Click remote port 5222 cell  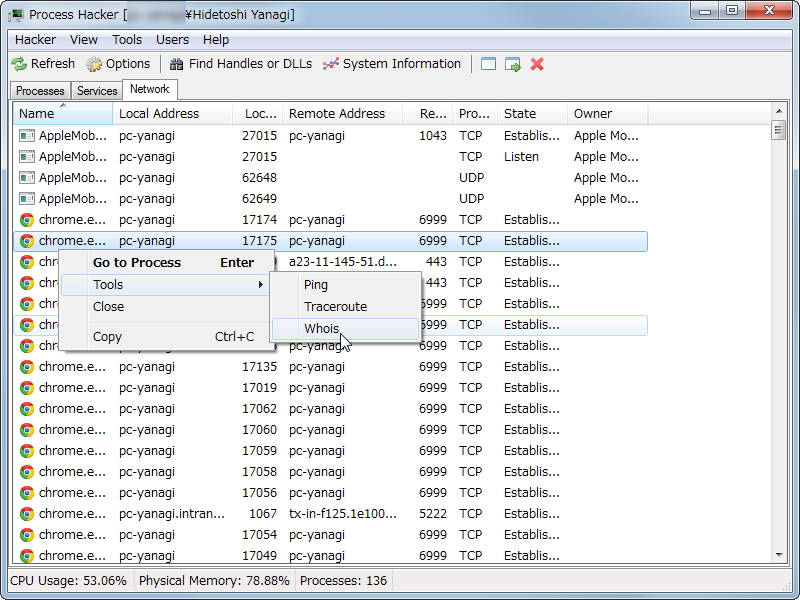433,514
